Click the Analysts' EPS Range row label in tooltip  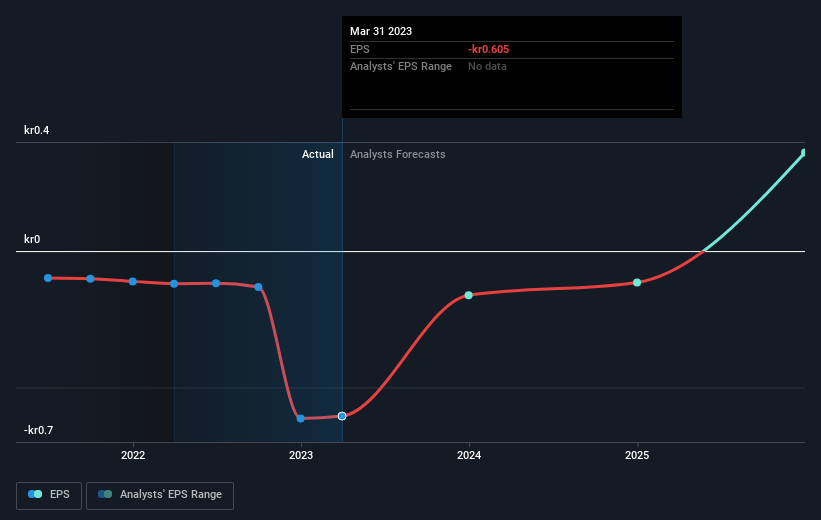coord(401,67)
